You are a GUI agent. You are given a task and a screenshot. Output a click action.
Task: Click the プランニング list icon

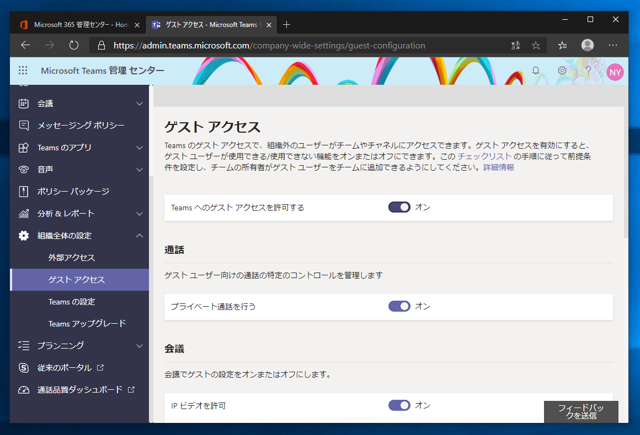tap(24, 346)
